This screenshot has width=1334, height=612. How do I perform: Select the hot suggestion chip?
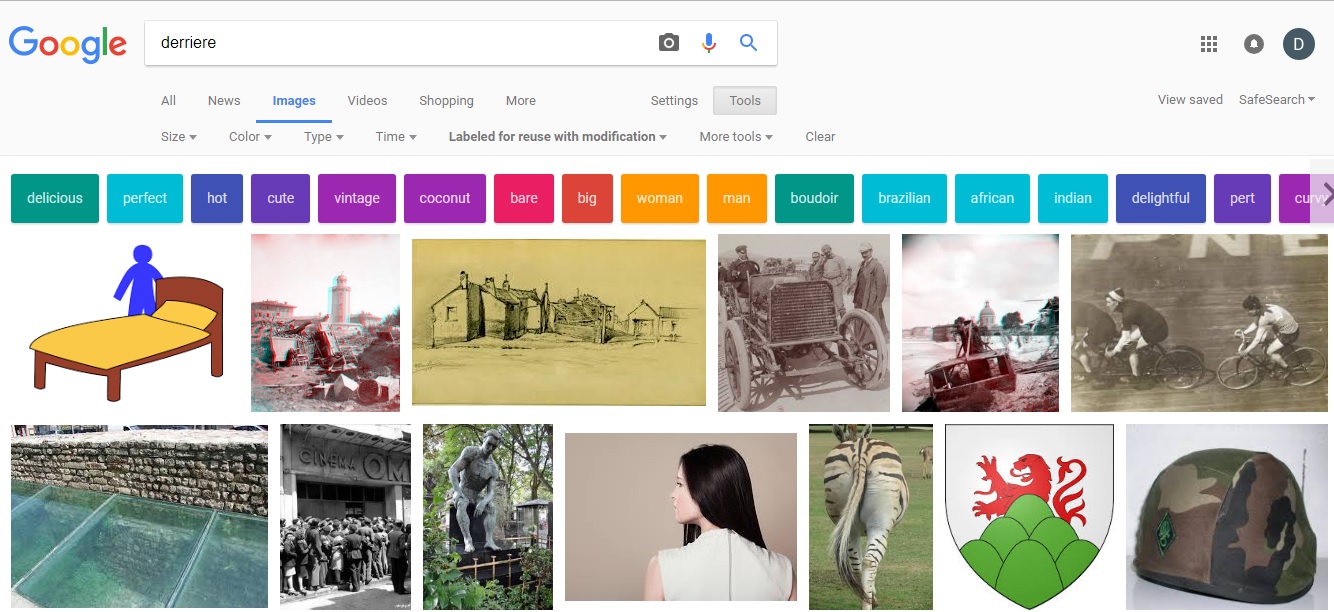(217, 198)
